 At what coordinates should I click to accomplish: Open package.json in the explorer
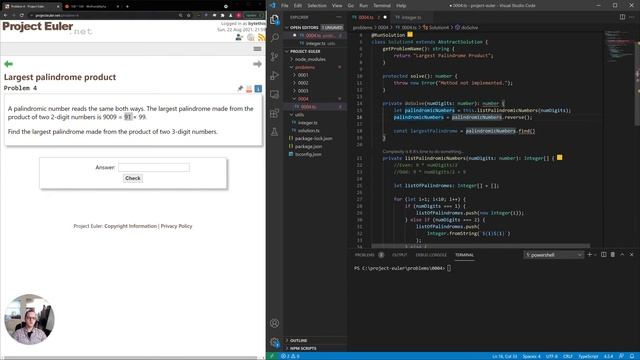[x=308, y=146]
